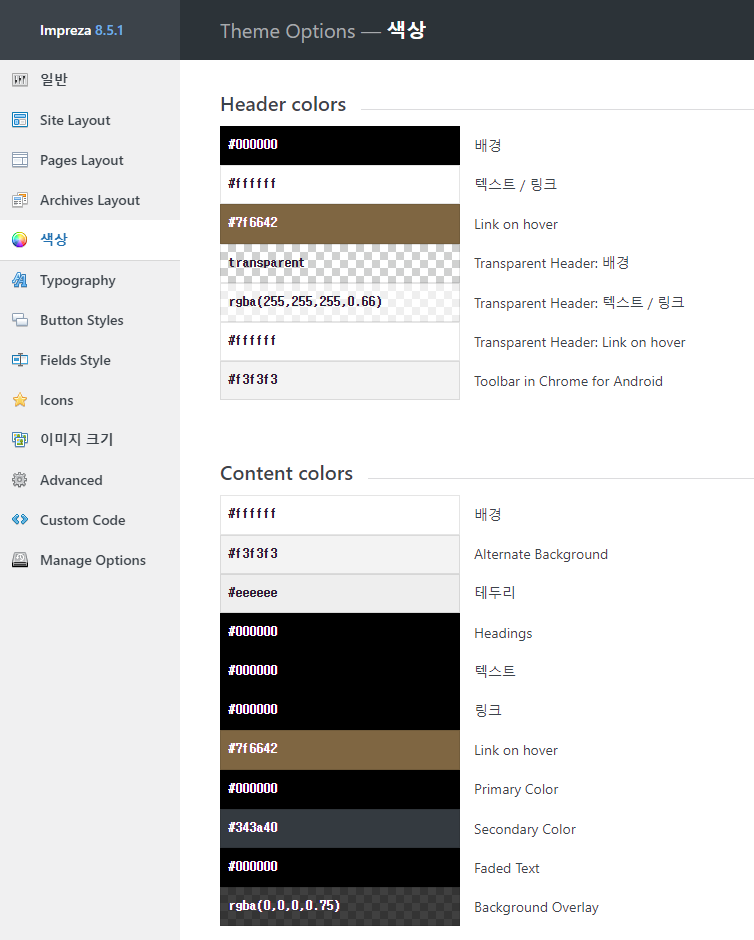
Task: Edit Transparent Header 텍스트 / 링크 rgba color
Action: (340, 302)
